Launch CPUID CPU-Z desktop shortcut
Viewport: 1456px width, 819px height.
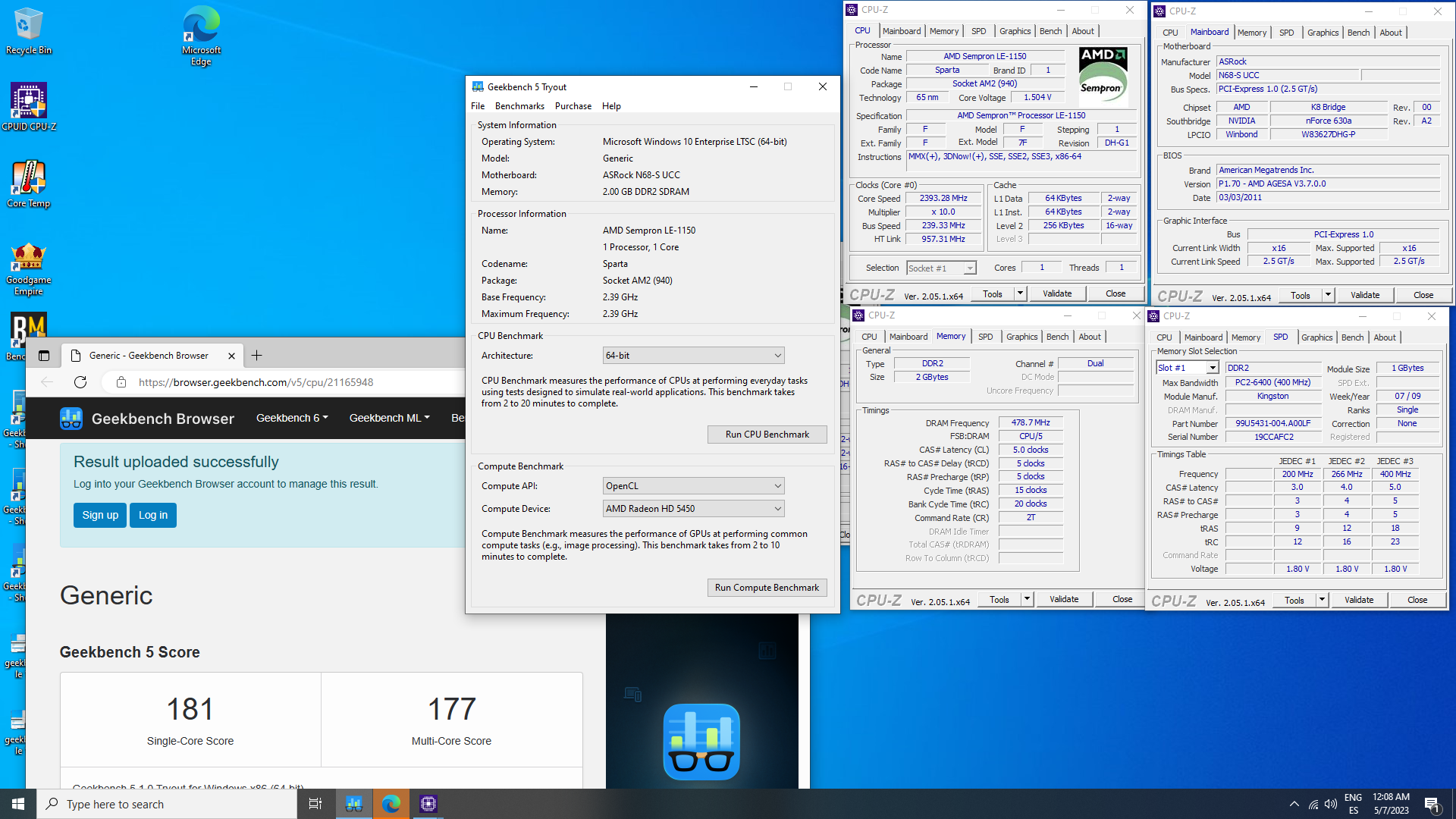click(29, 107)
